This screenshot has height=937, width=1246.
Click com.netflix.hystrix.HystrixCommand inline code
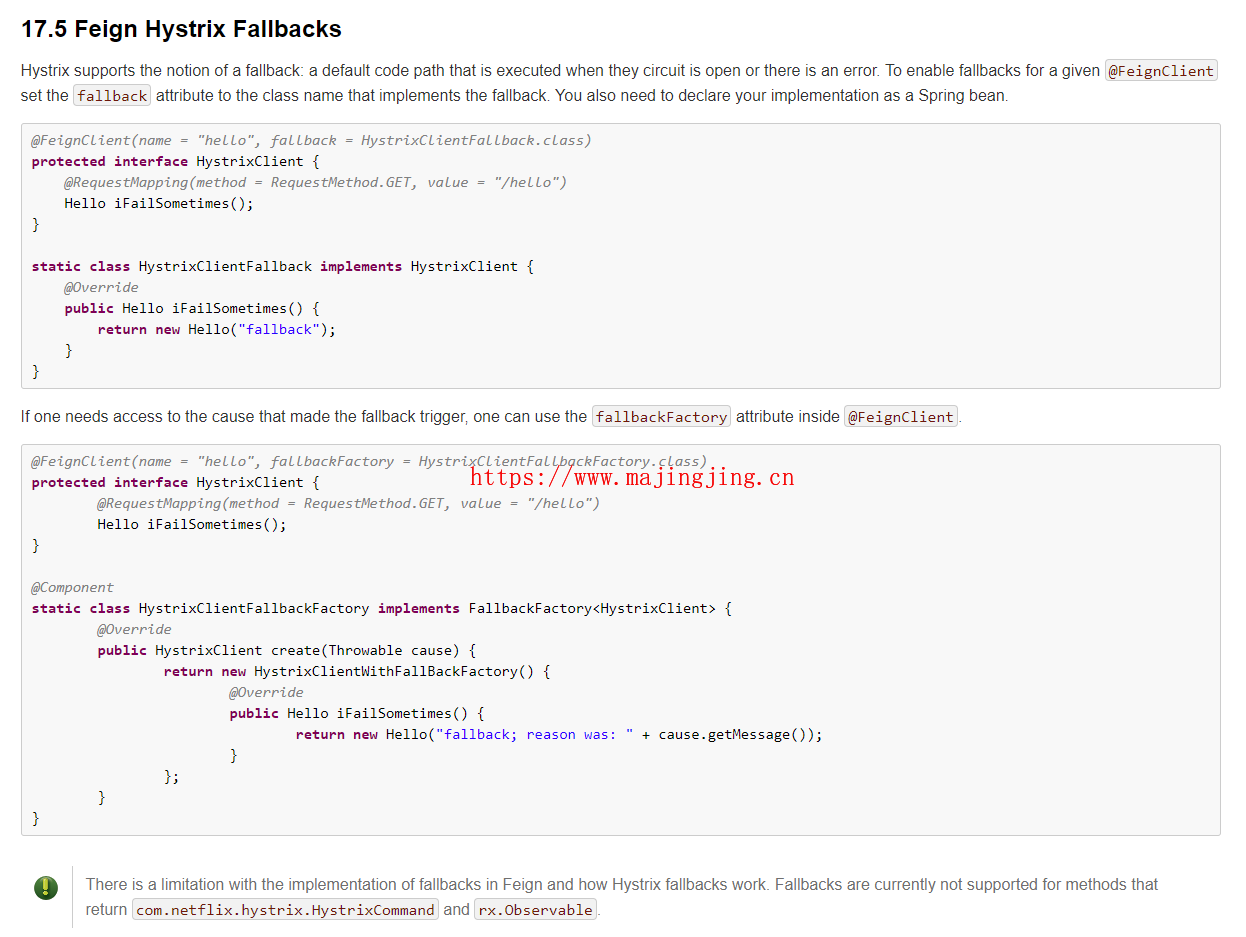(x=285, y=910)
